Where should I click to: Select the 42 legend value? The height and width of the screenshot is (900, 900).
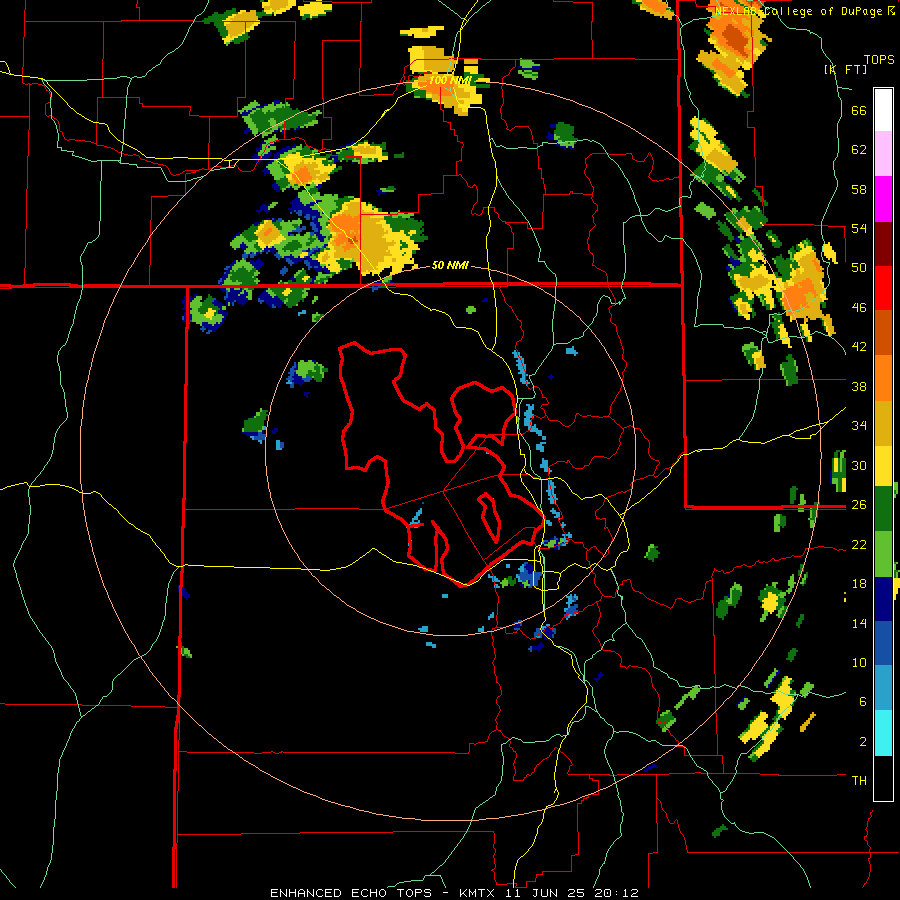pos(859,347)
